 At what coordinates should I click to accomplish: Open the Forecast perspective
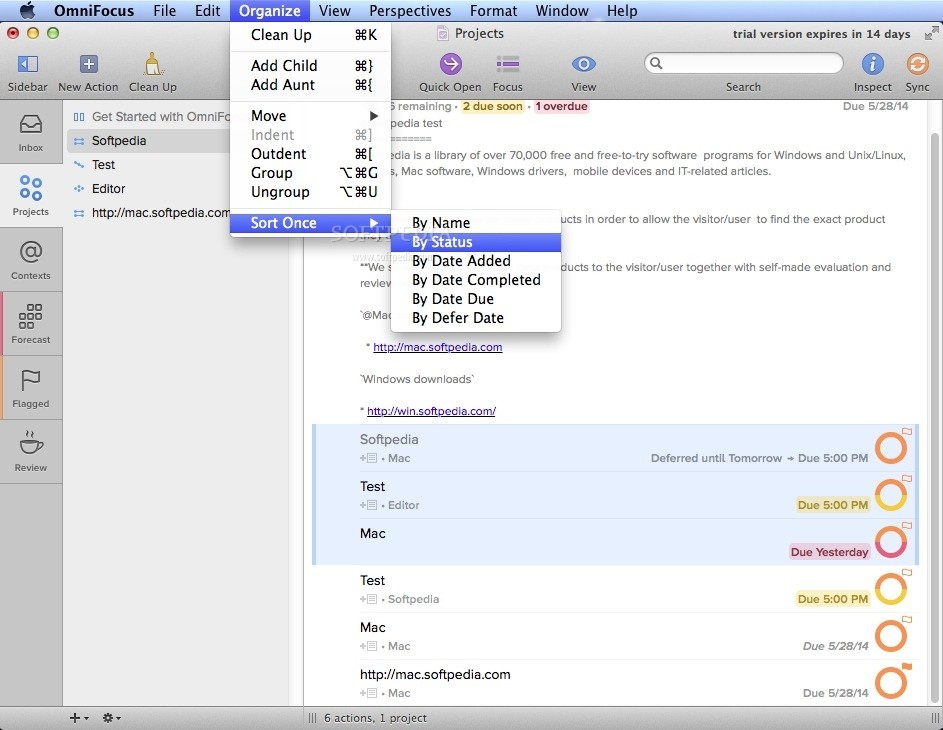(x=31, y=324)
